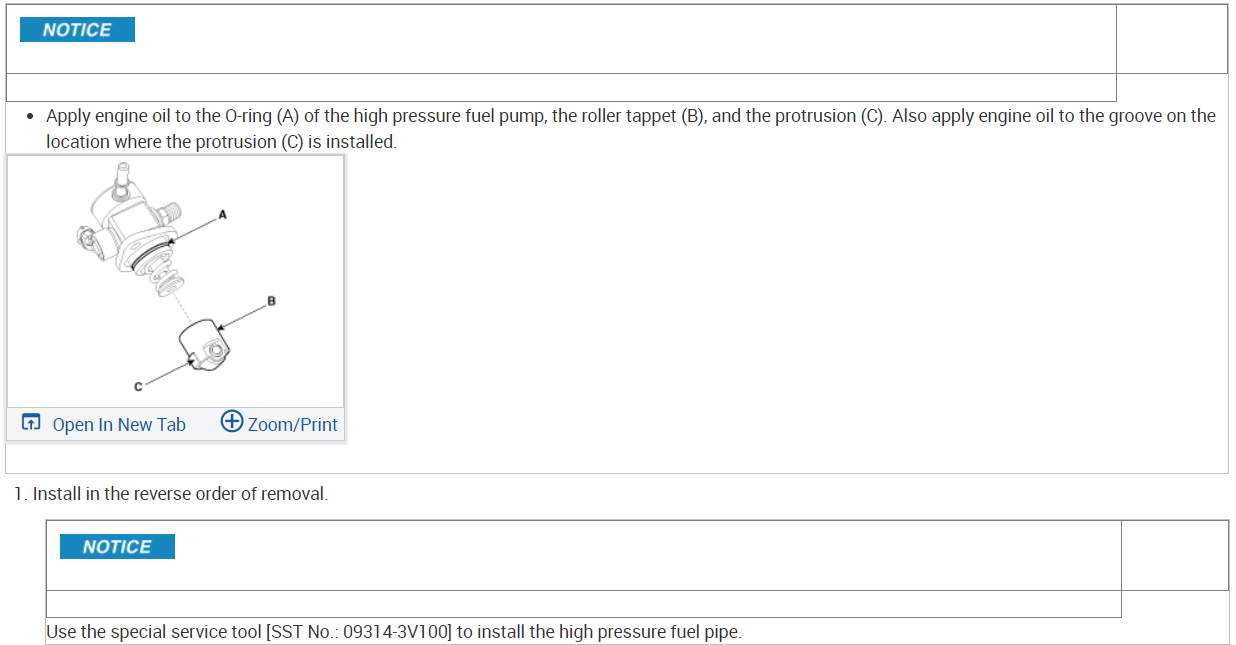
Task: Click the blank row beneath the top NOTICE
Action: (x=560, y=87)
